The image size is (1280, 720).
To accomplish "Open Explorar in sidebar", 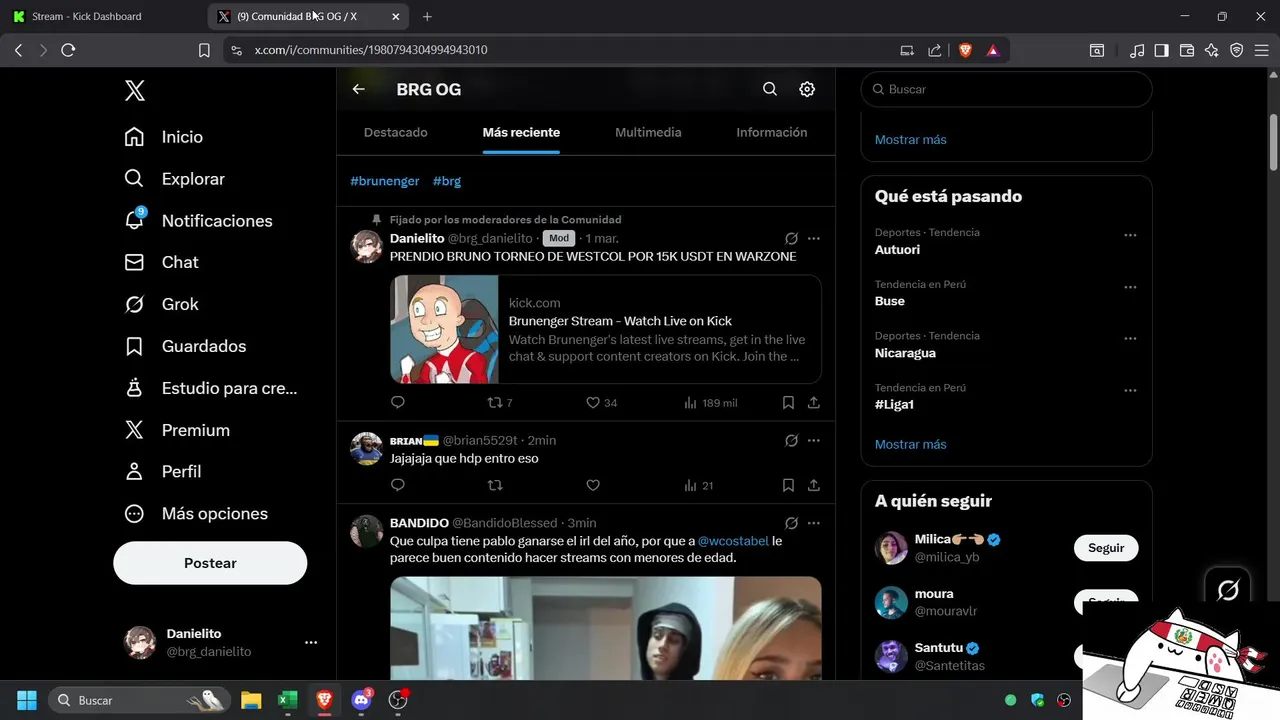I will tap(174, 179).
